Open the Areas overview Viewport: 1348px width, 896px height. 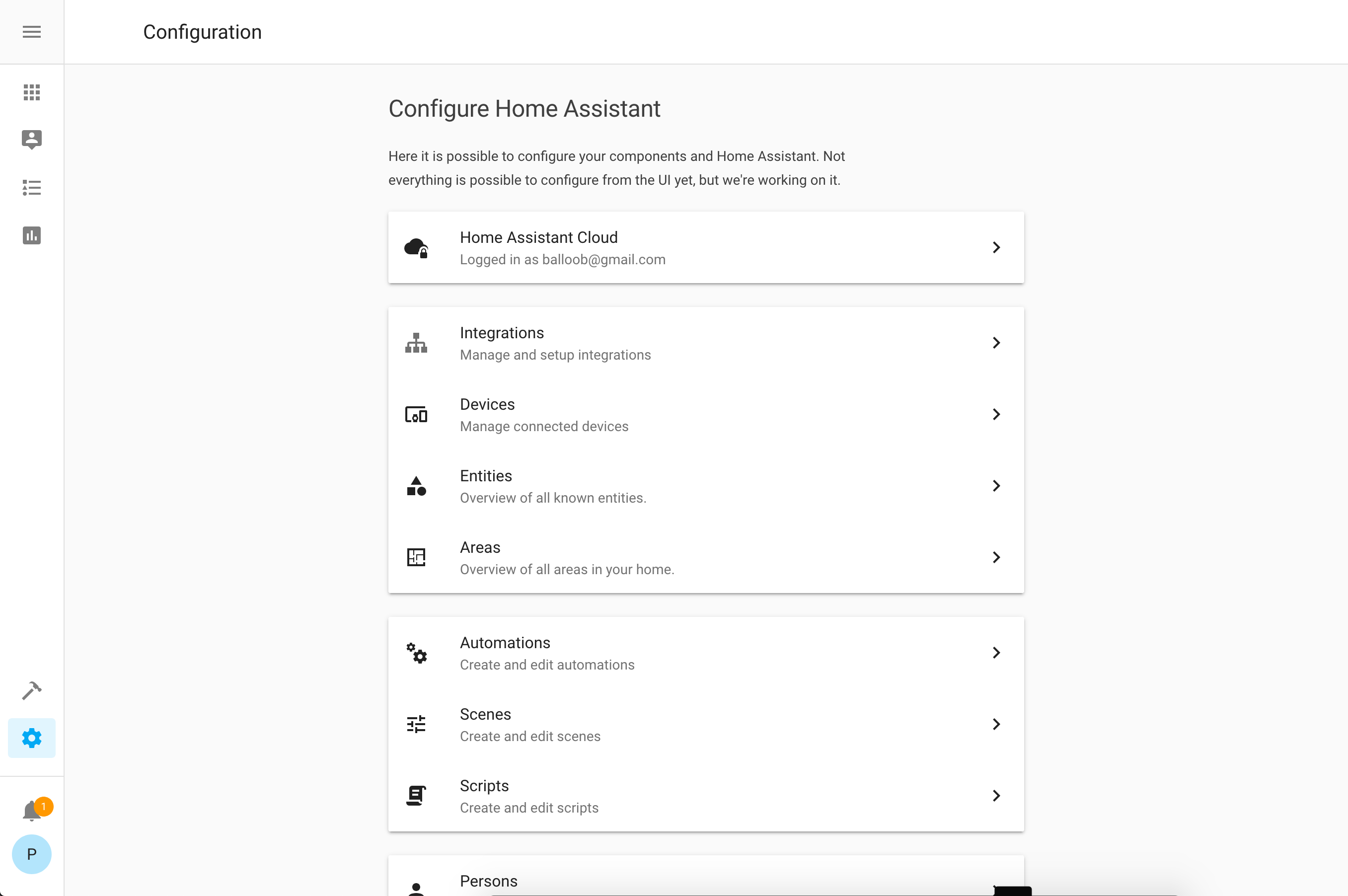706,557
